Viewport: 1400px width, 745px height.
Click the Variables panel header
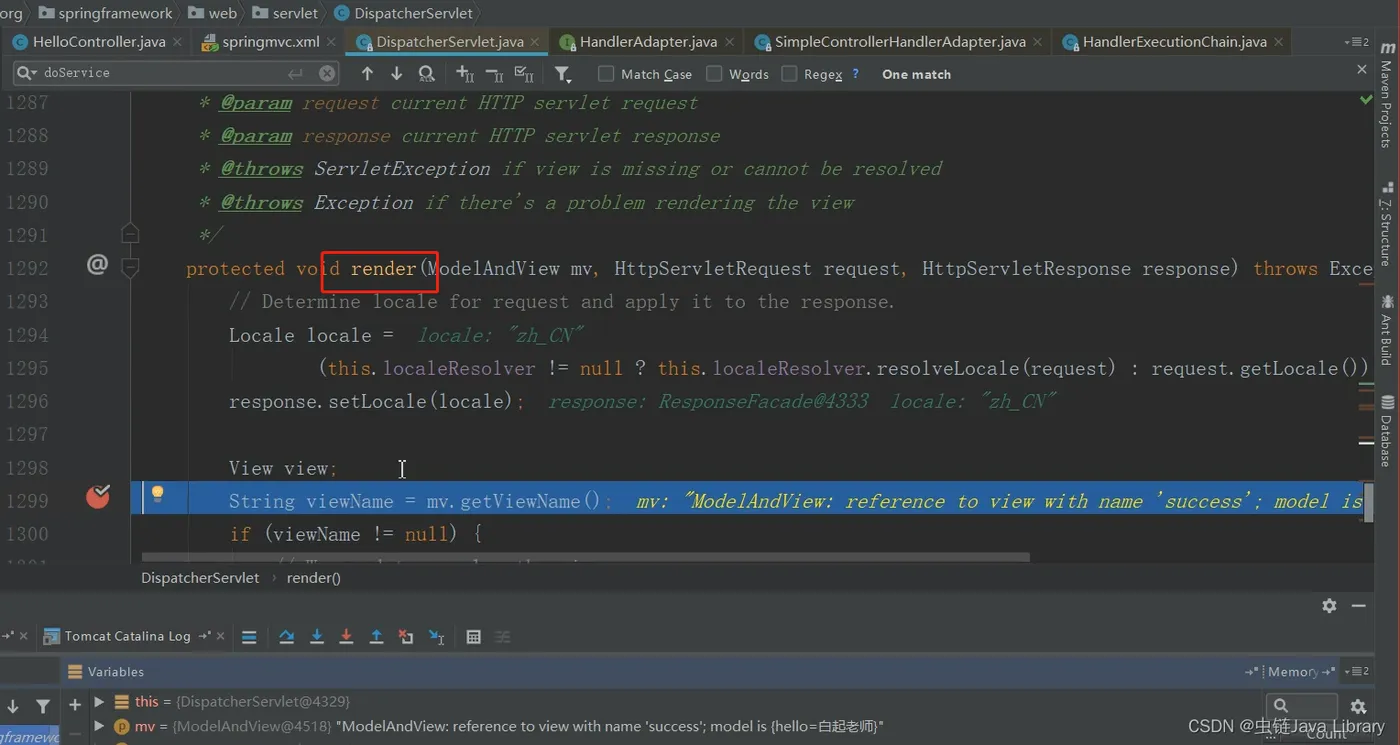pyautogui.click(x=106, y=672)
